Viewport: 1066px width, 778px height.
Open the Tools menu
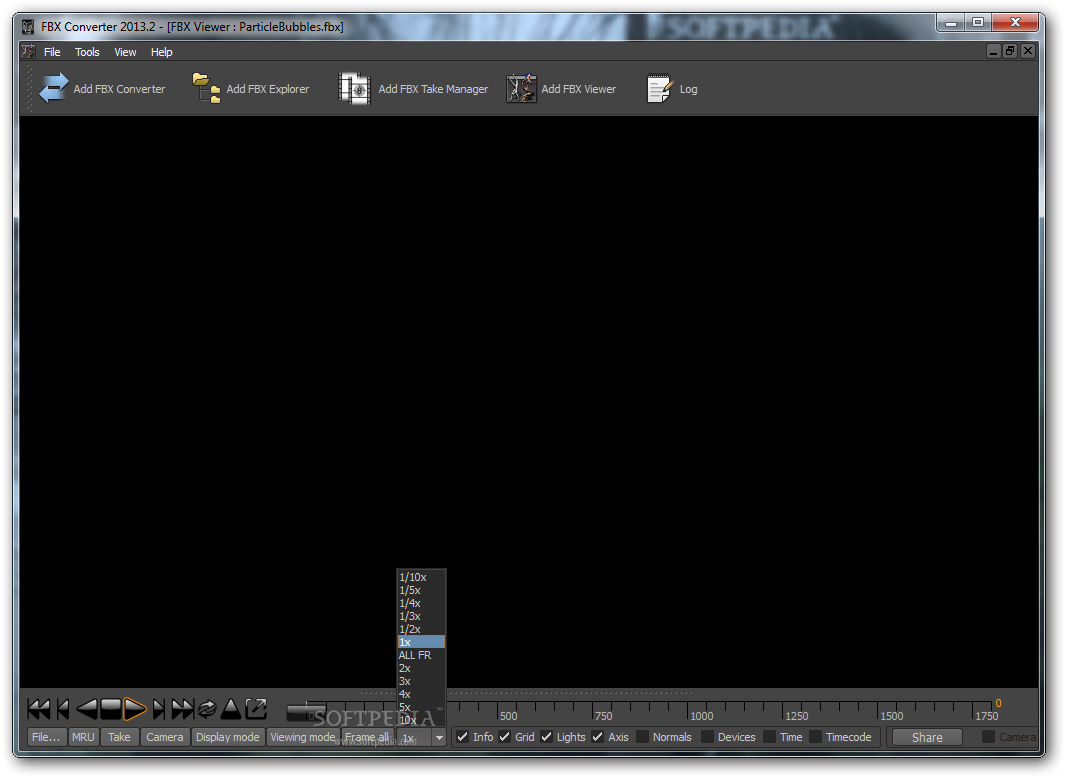tap(87, 52)
